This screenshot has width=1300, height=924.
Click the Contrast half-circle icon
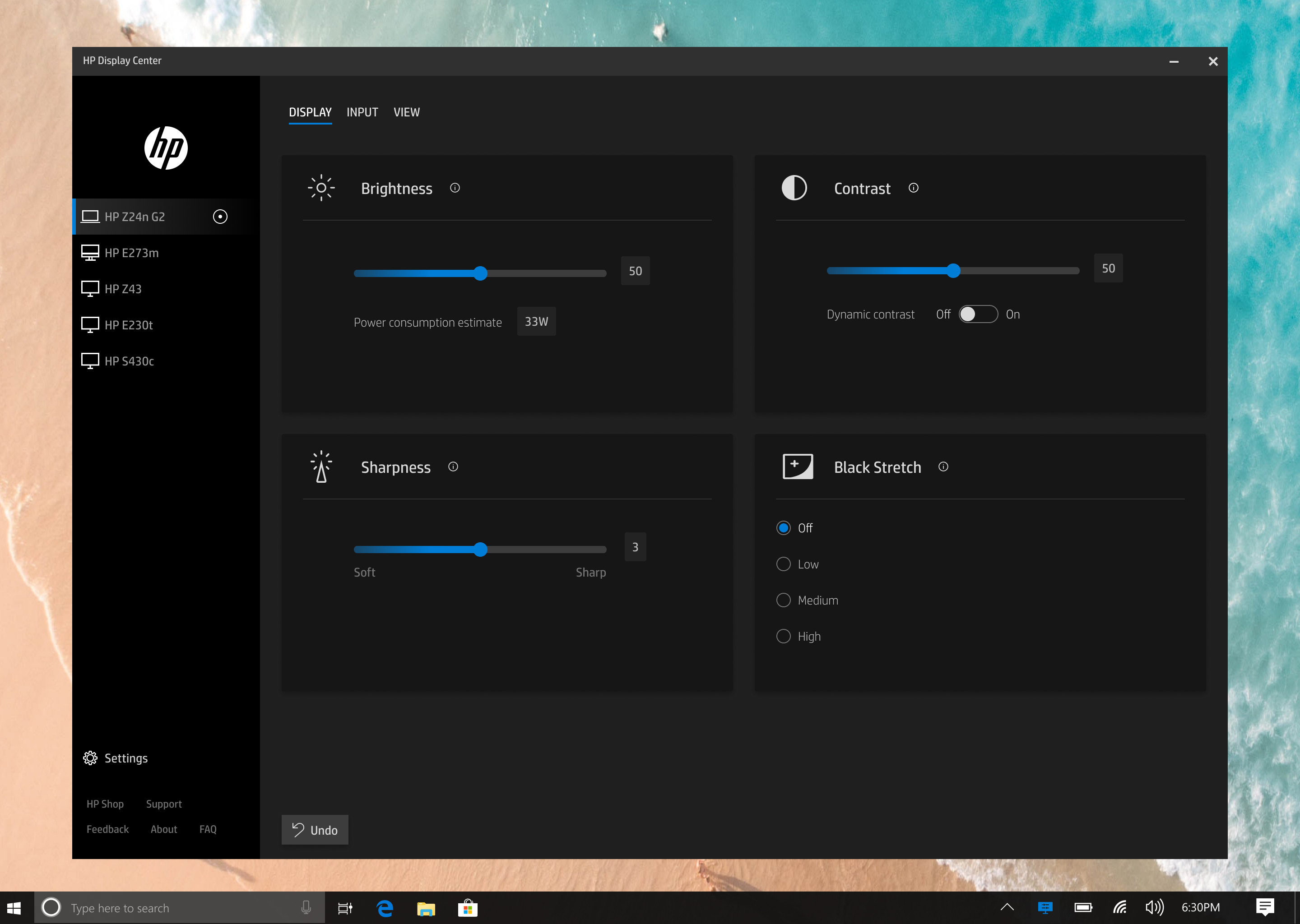(x=794, y=188)
